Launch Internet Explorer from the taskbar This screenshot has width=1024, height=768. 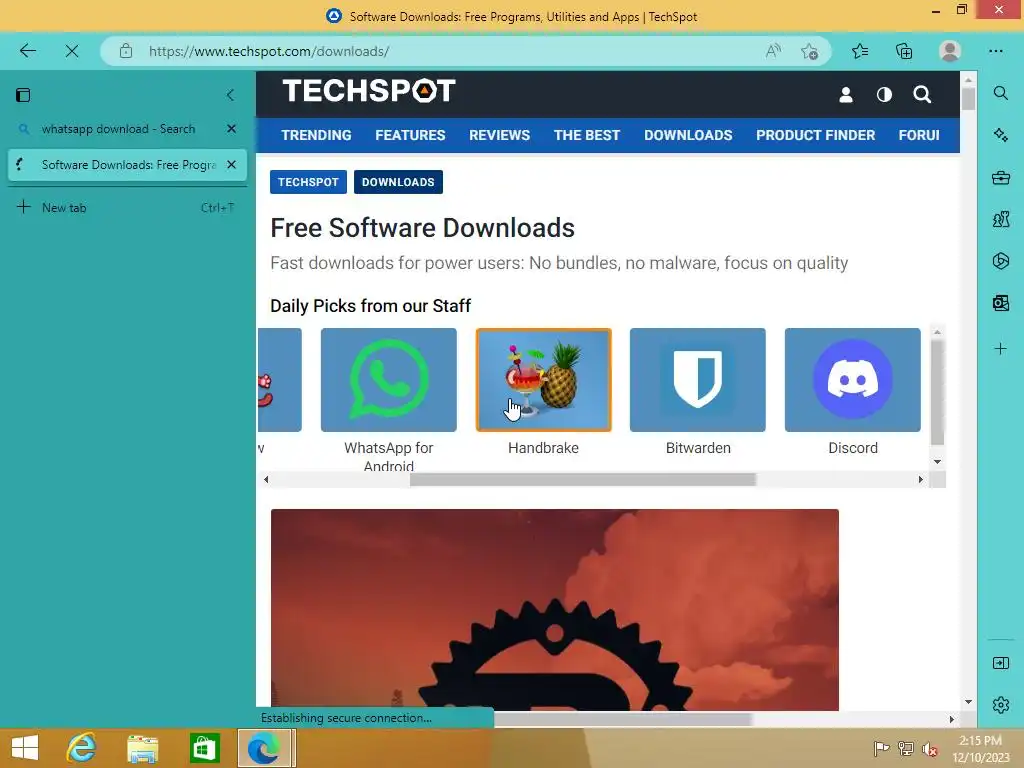point(82,748)
